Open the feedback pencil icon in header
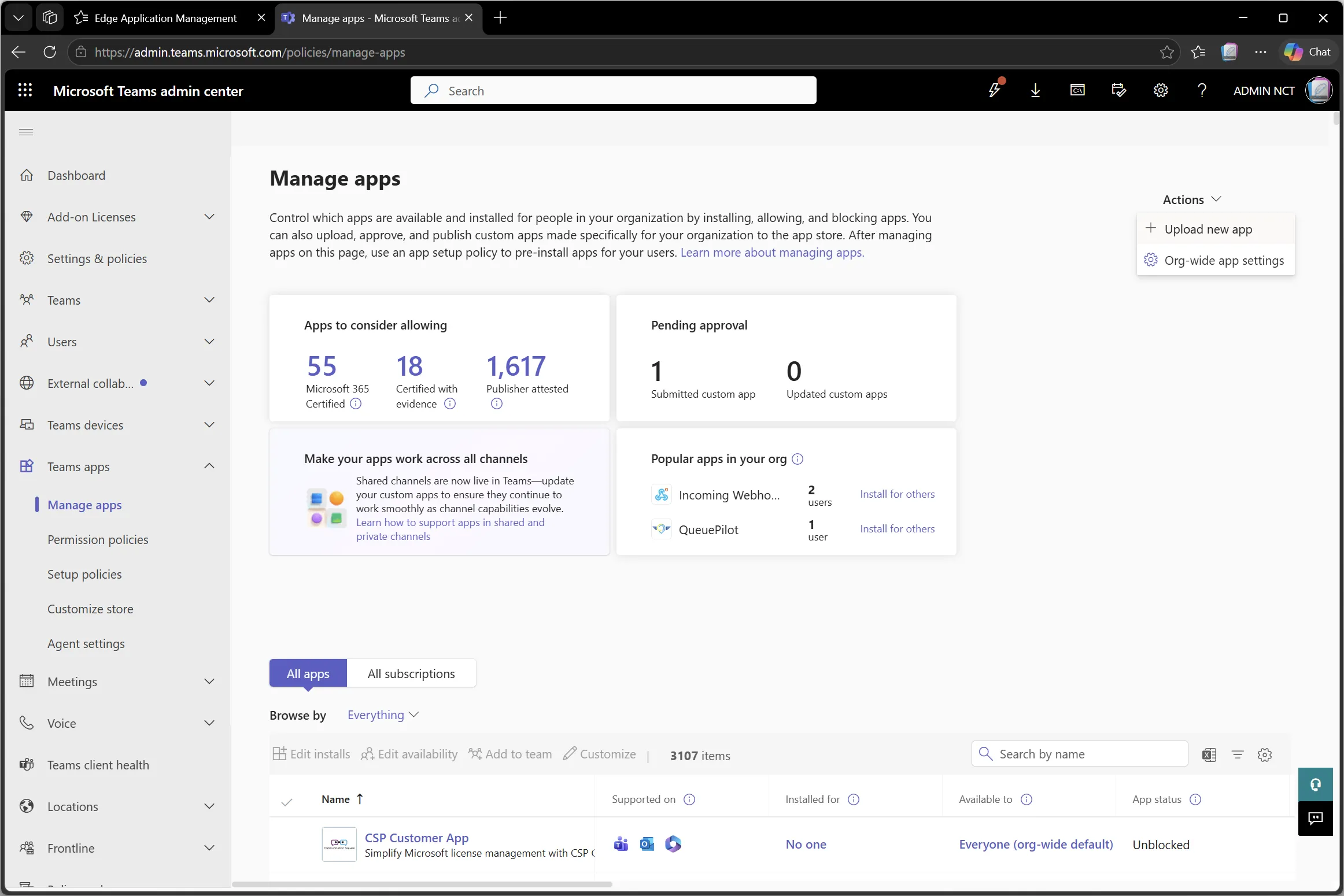Screen dimensions: 1344x896 (x=1118, y=90)
